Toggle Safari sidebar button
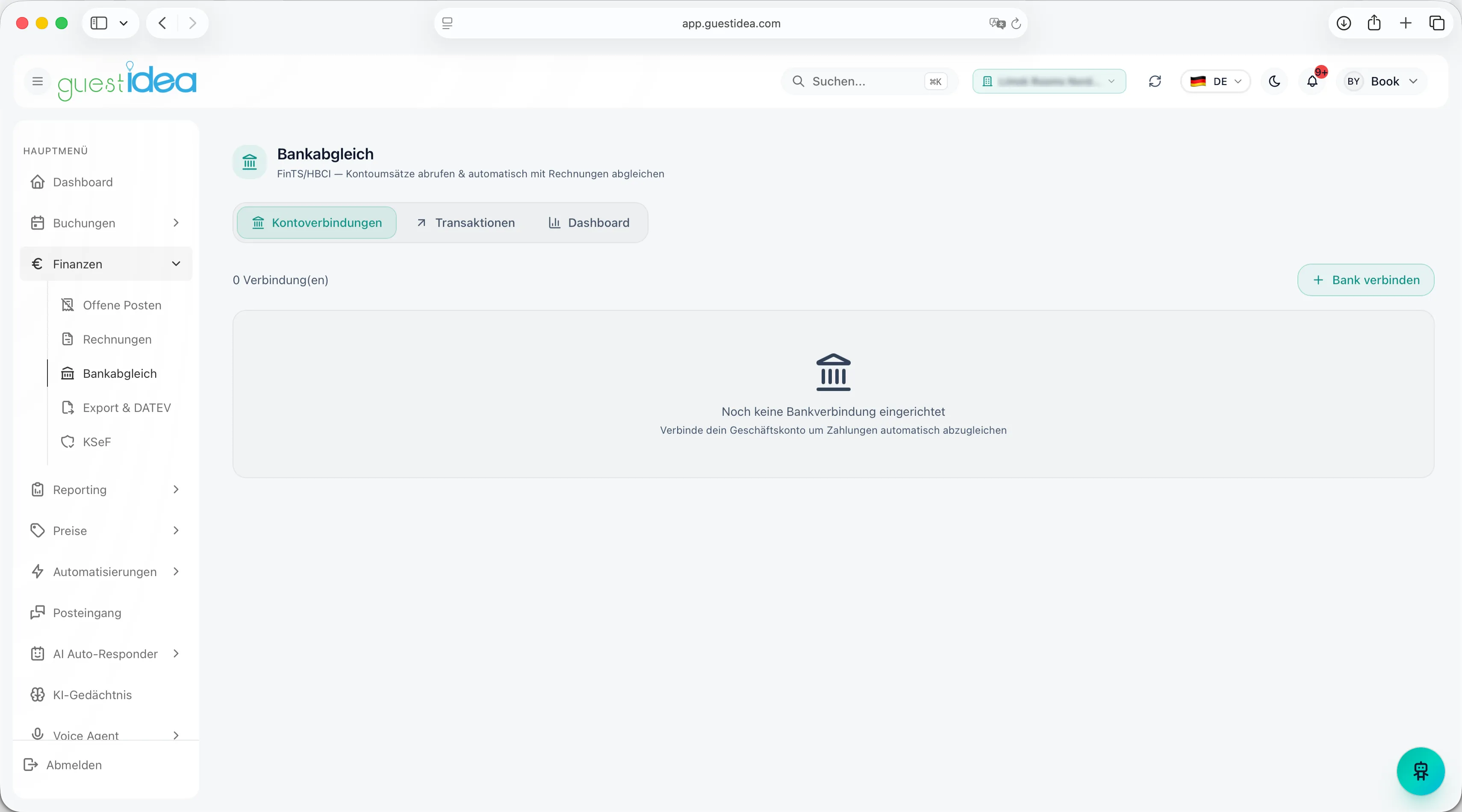1462x812 pixels. [x=99, y=23]
